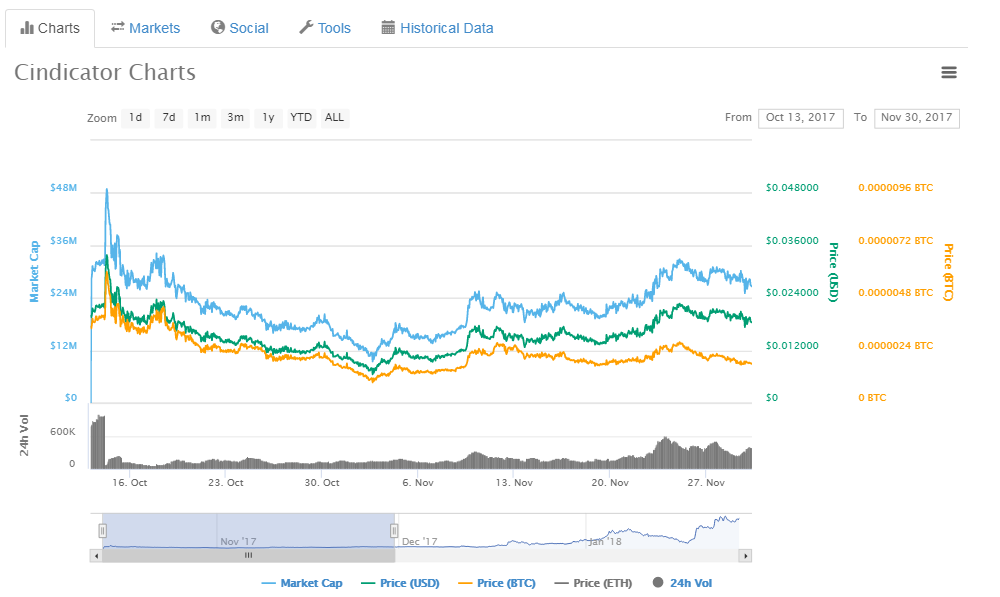
Task: Click the 27. Nov x-axis date label
Action: (x=706, y=483)
